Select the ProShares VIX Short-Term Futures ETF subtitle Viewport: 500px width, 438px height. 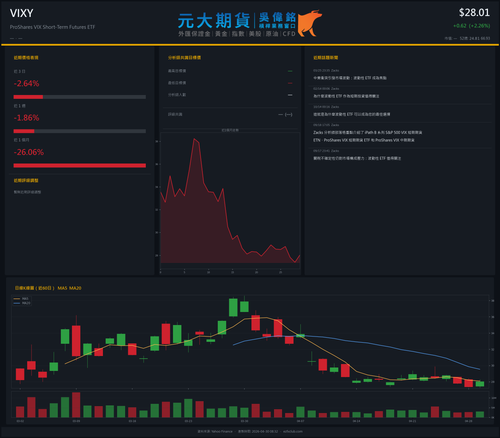(x=52, y=27)
